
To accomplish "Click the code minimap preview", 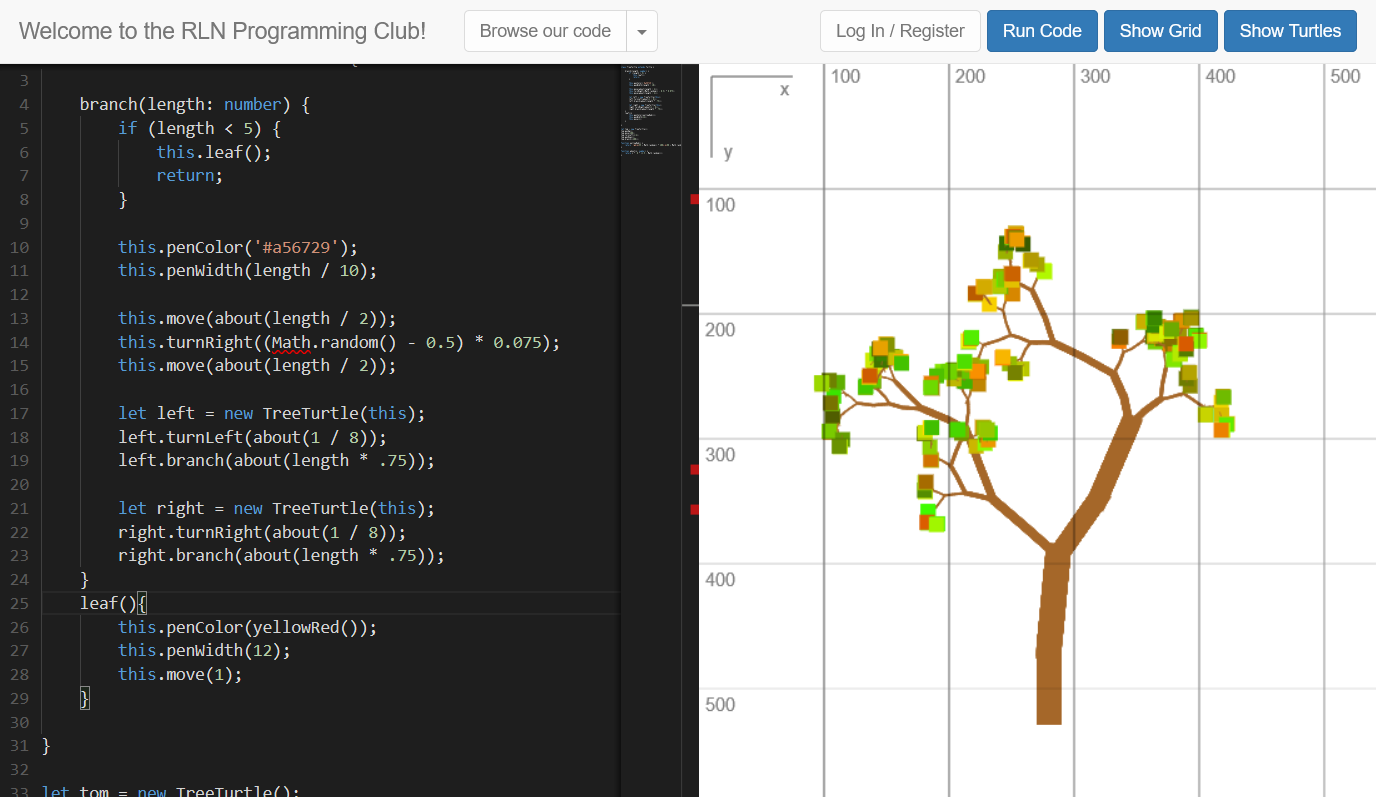I will pos(651,110).
